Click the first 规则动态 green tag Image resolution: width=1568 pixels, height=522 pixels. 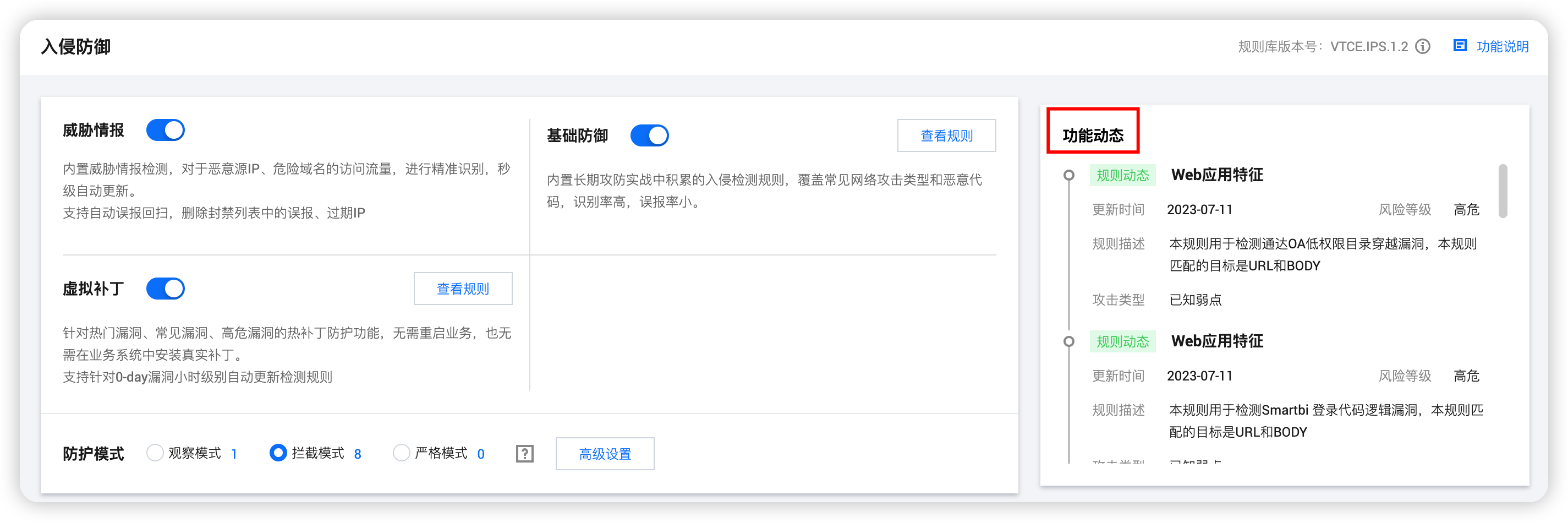pos(1122,176)
